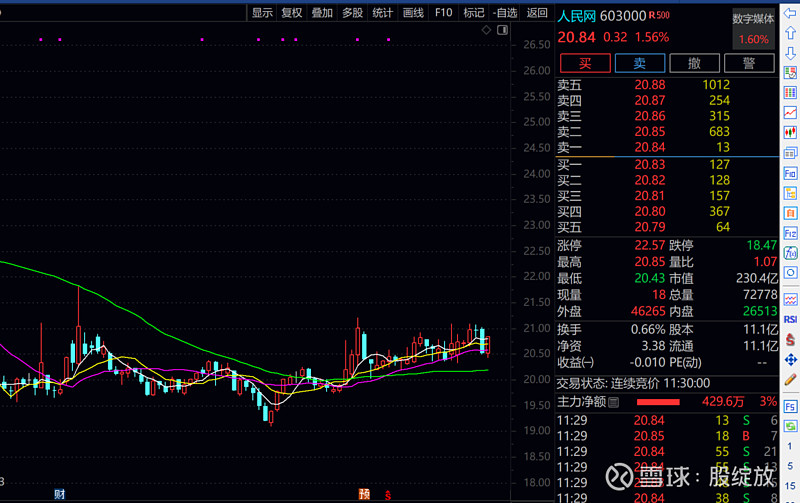
Task: Click the diamond icon above the chart
Action: click(486, 30)
